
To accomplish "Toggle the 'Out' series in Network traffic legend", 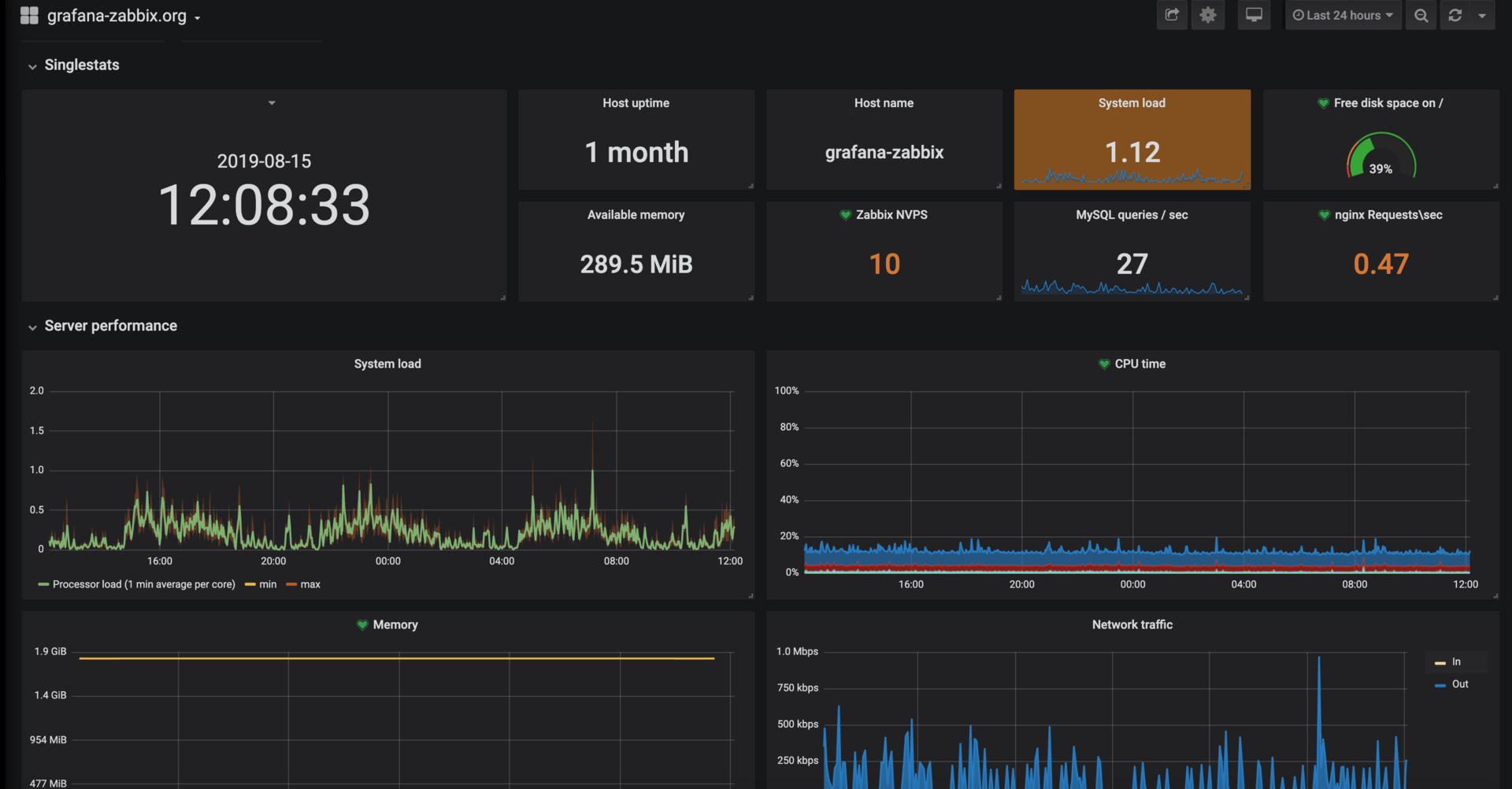I will click(x=1459, y=684).
